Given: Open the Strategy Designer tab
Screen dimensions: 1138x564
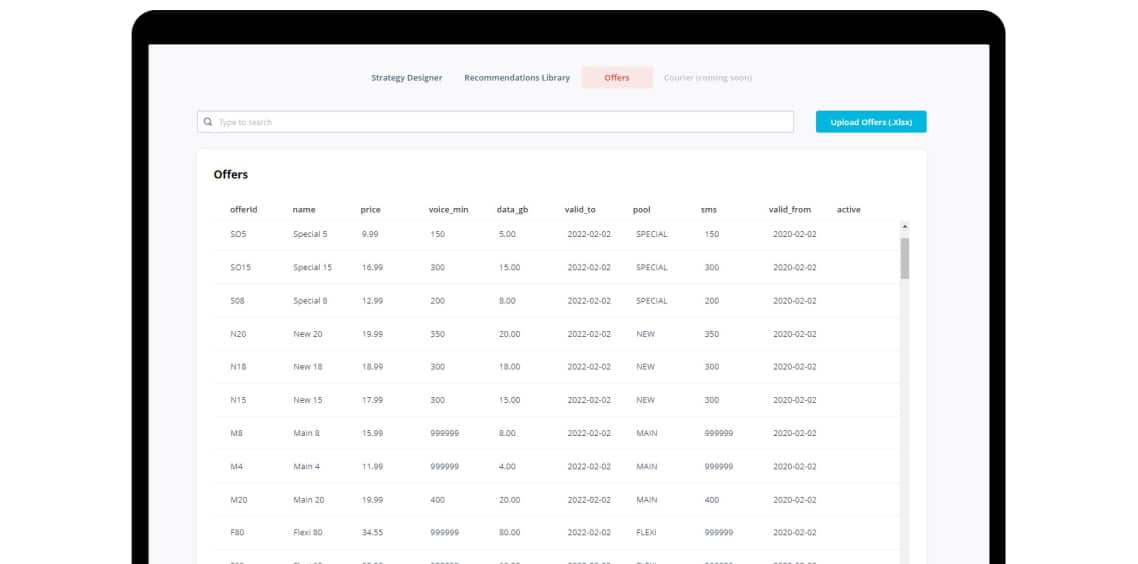Looking at the screenshot, I should pos(406,78).
